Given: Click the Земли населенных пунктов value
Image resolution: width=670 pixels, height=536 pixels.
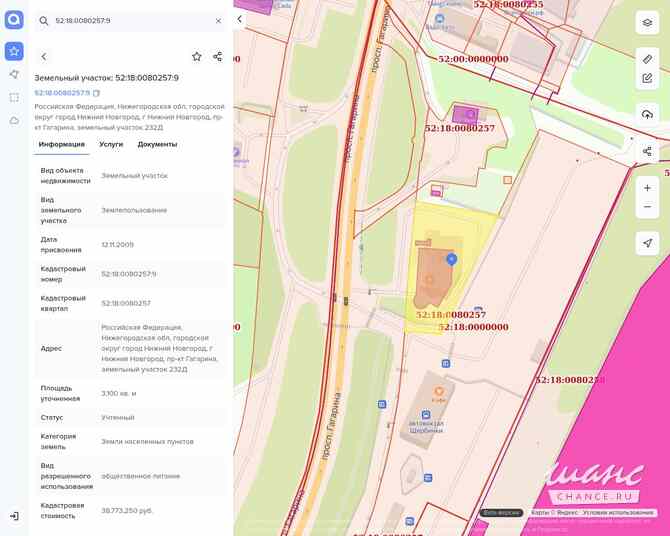Looking at the screenshot, I should pyautogui.click(x=147, y=441).
